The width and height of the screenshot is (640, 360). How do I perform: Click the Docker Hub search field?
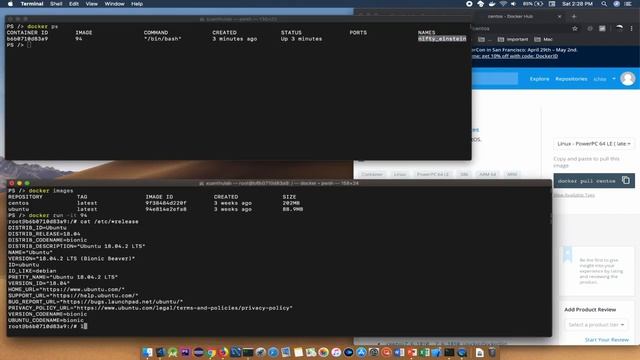495,78
